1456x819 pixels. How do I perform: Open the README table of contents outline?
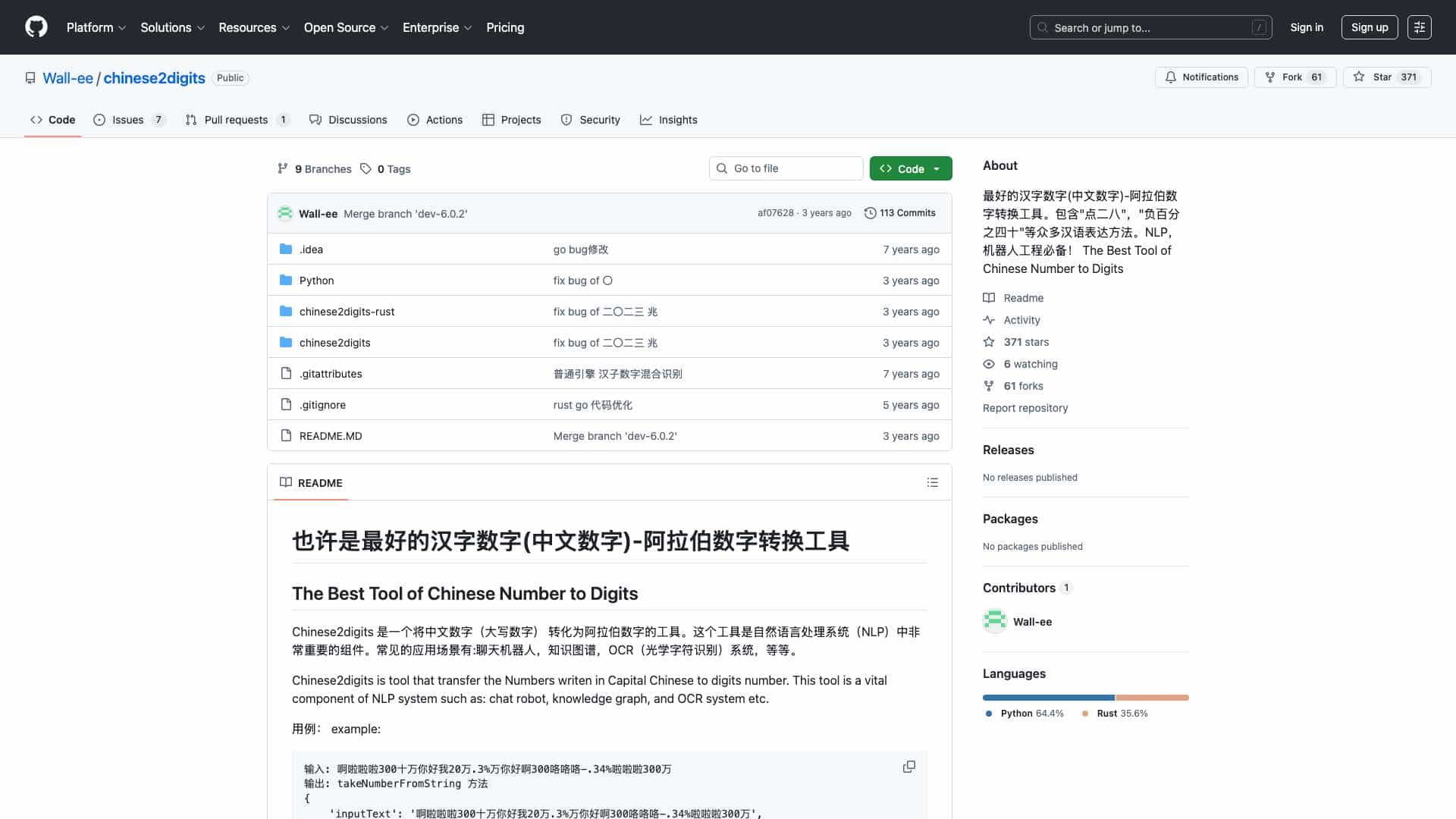[932, 482]
